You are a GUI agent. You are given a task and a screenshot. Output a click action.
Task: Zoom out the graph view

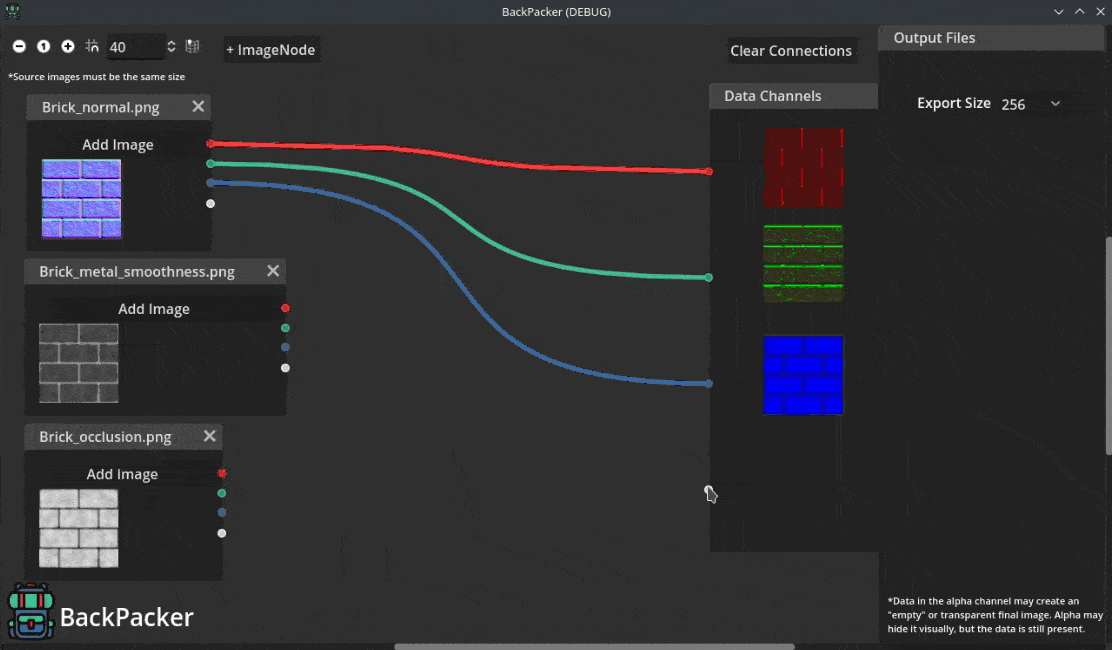coord(19,46)
